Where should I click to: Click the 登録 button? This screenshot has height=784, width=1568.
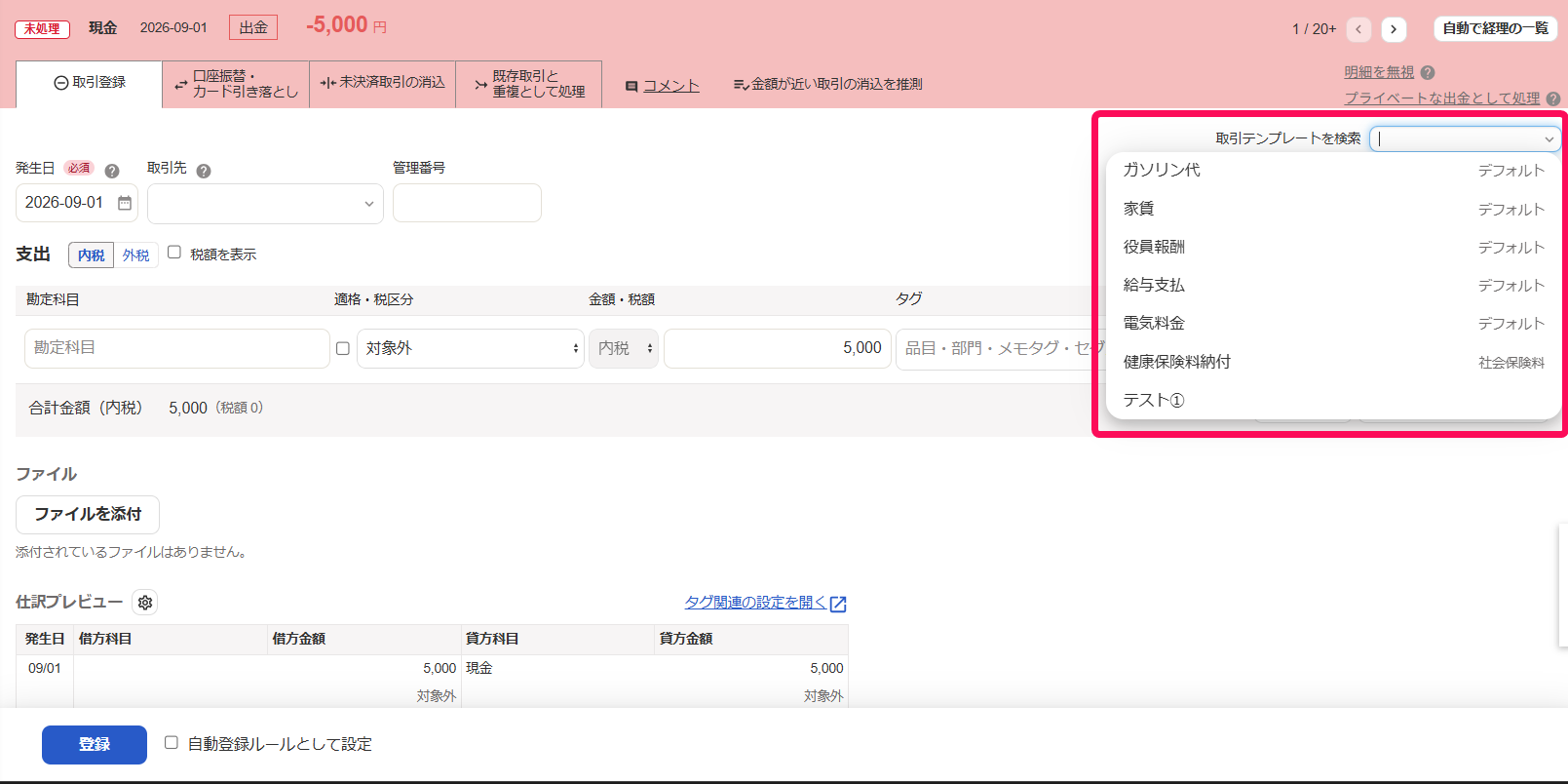click(95, 745)
